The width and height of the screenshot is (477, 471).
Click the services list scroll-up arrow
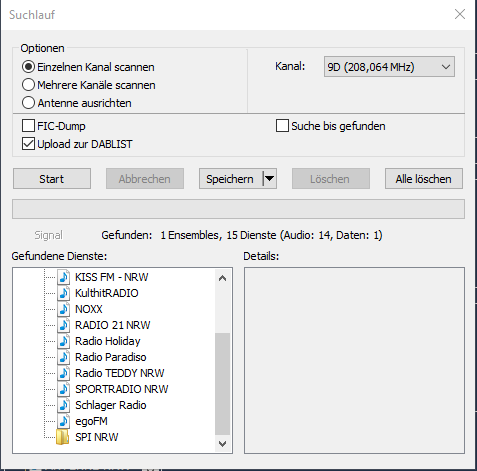pos(222,278)
